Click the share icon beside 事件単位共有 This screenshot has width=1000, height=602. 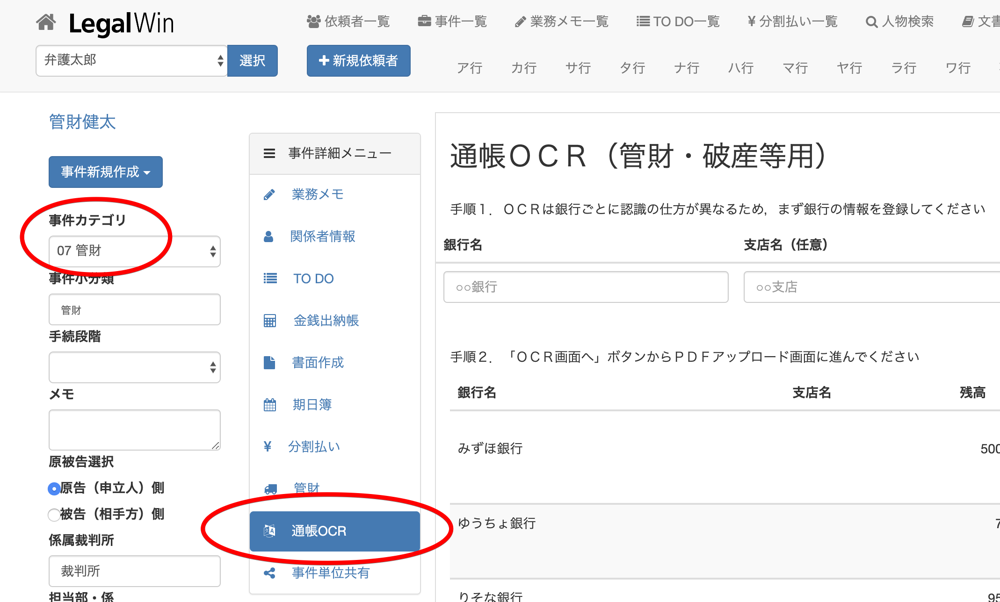point(269,573)
